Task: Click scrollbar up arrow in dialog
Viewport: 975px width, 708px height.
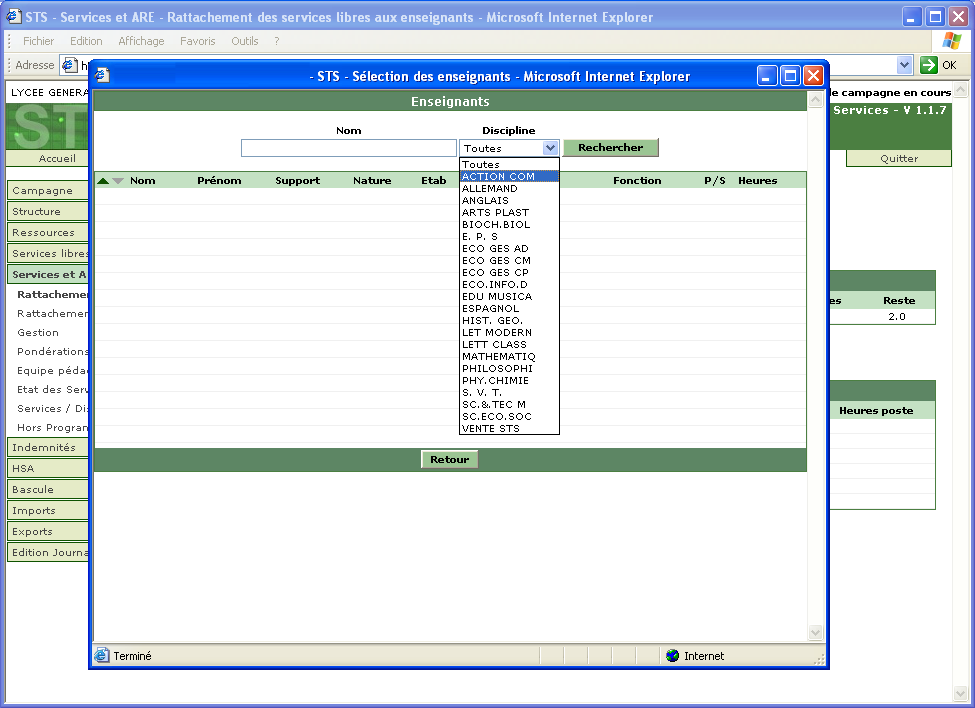Action: coord(815,99)
